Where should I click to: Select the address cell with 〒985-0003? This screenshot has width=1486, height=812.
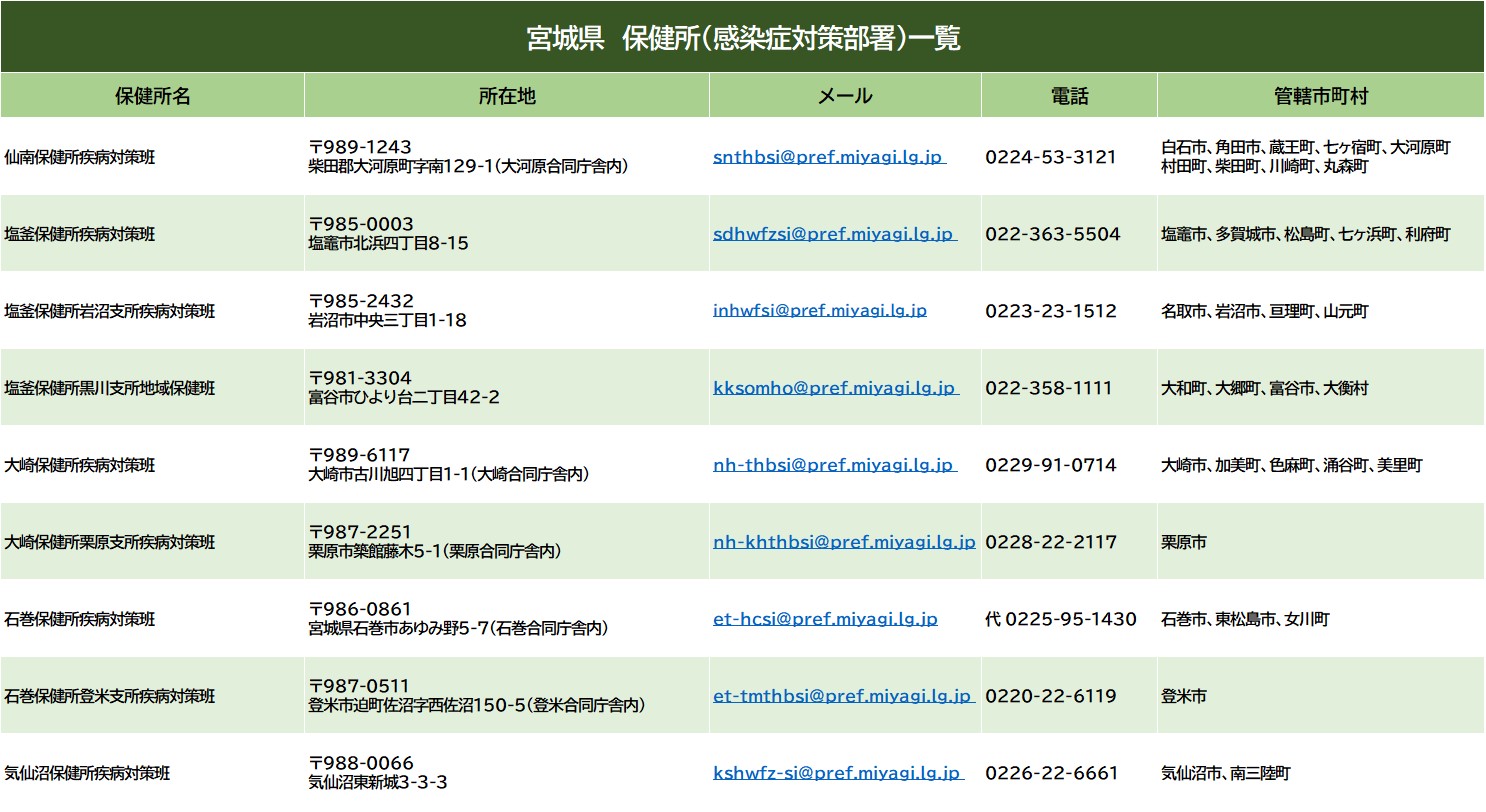click(507, 234)
